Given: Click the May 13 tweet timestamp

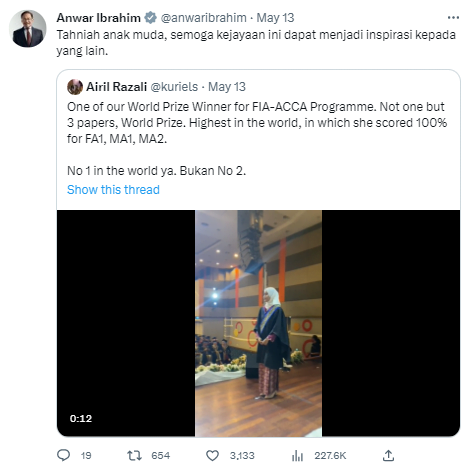Looking at the screenshot, I should click(x=275, y=18).
